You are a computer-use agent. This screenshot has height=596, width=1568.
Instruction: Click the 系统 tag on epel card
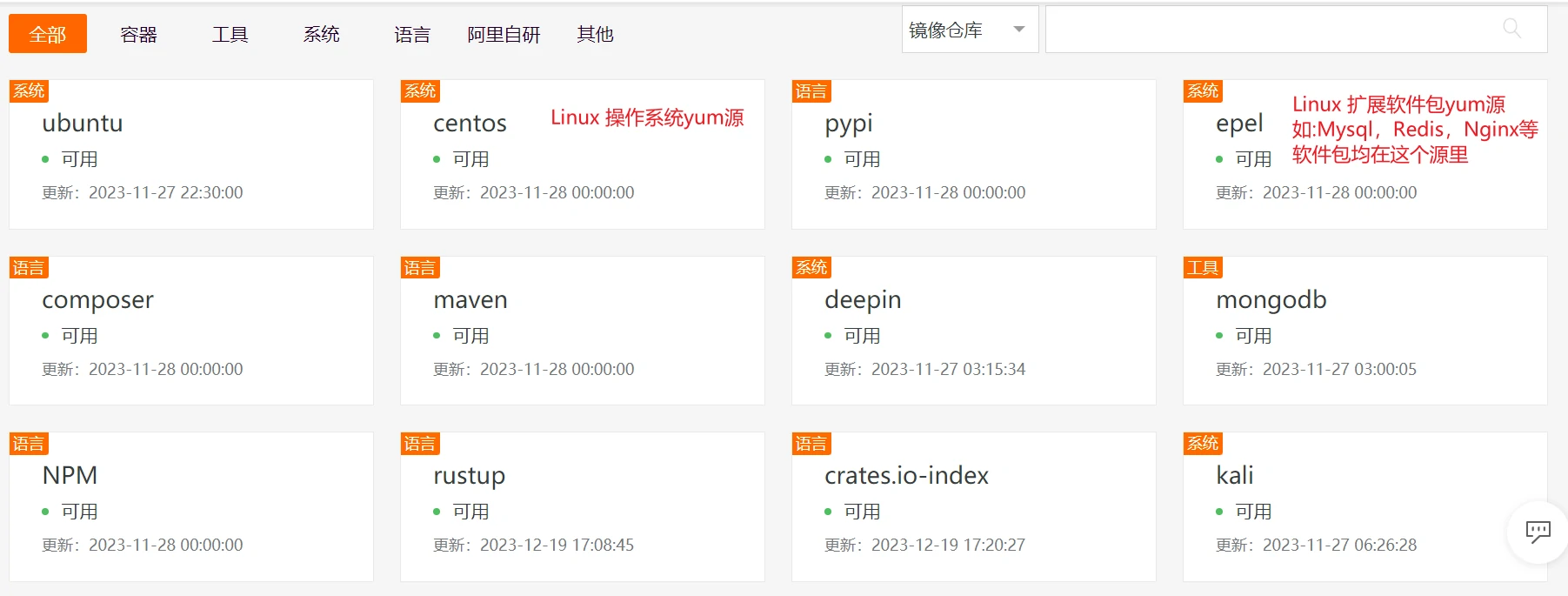coord(1203,91)
